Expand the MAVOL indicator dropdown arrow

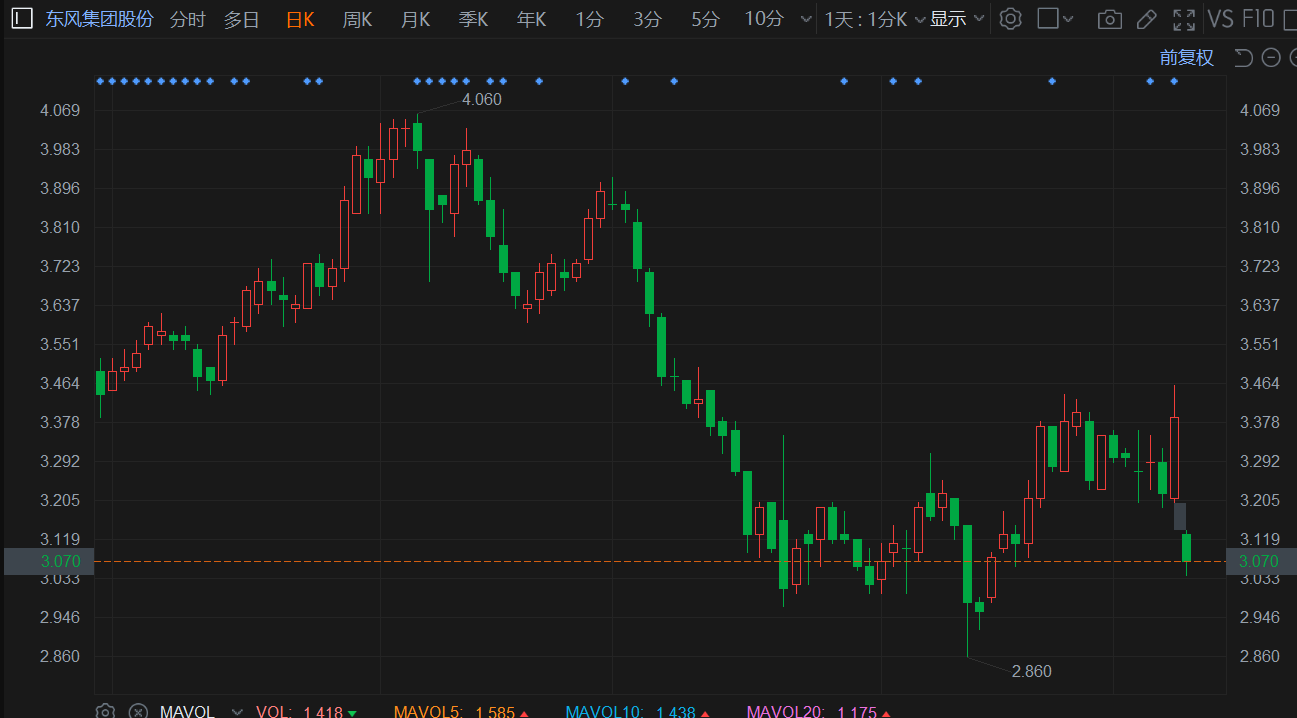pos(237,711)
